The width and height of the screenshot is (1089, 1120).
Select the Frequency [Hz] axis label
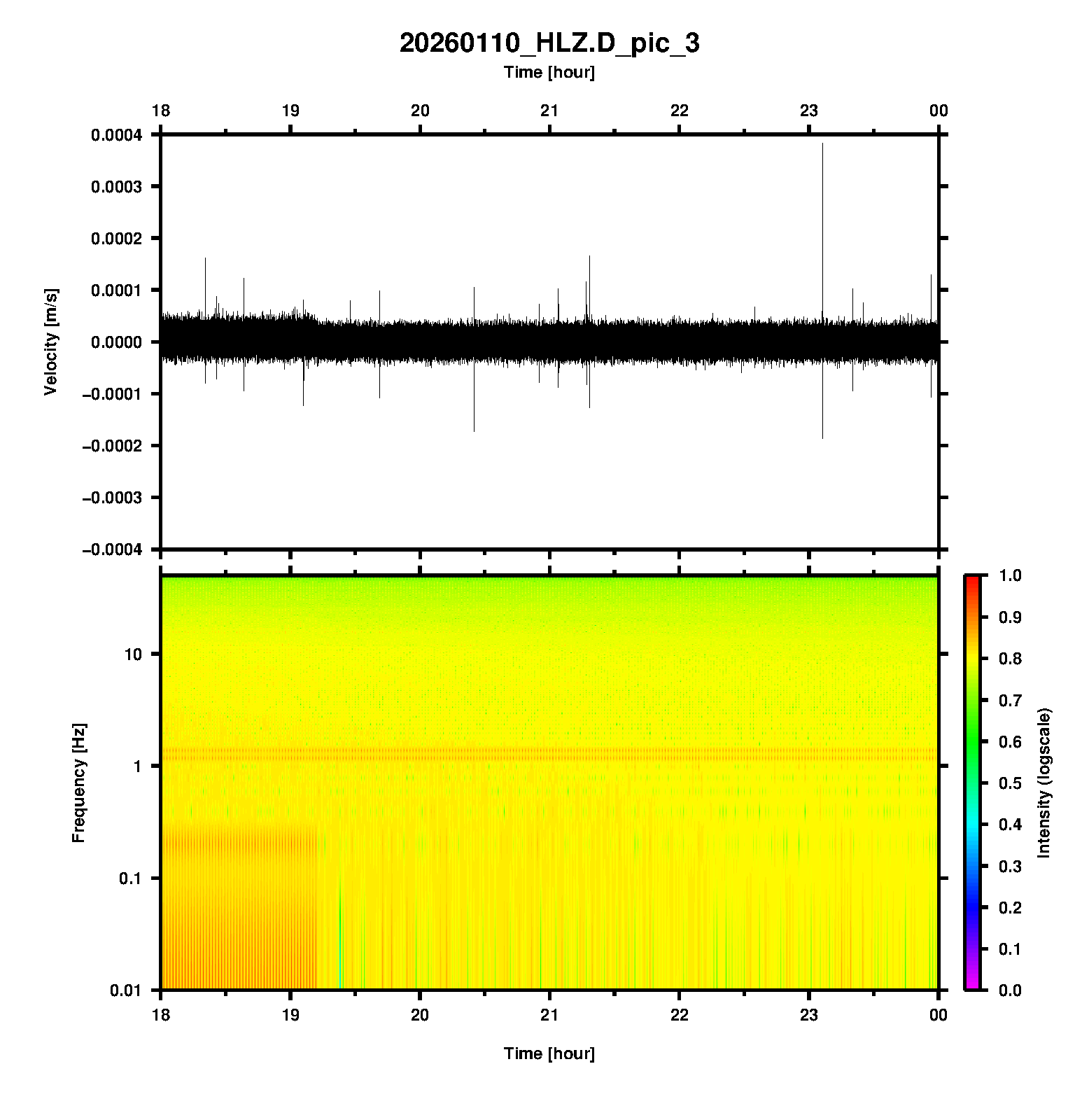78,783
